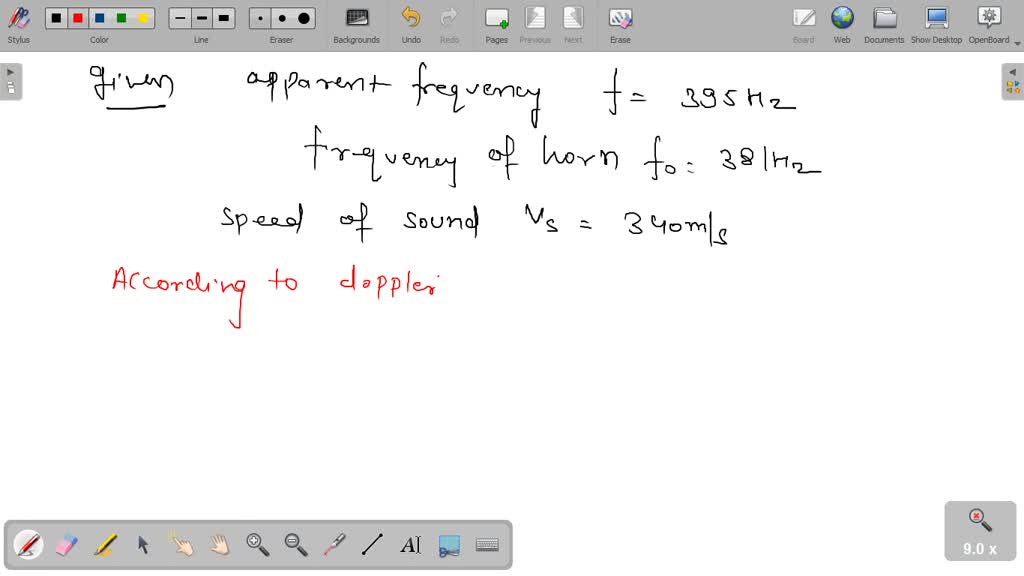Select the Hand scroll page tool

[x=219, y=544]
